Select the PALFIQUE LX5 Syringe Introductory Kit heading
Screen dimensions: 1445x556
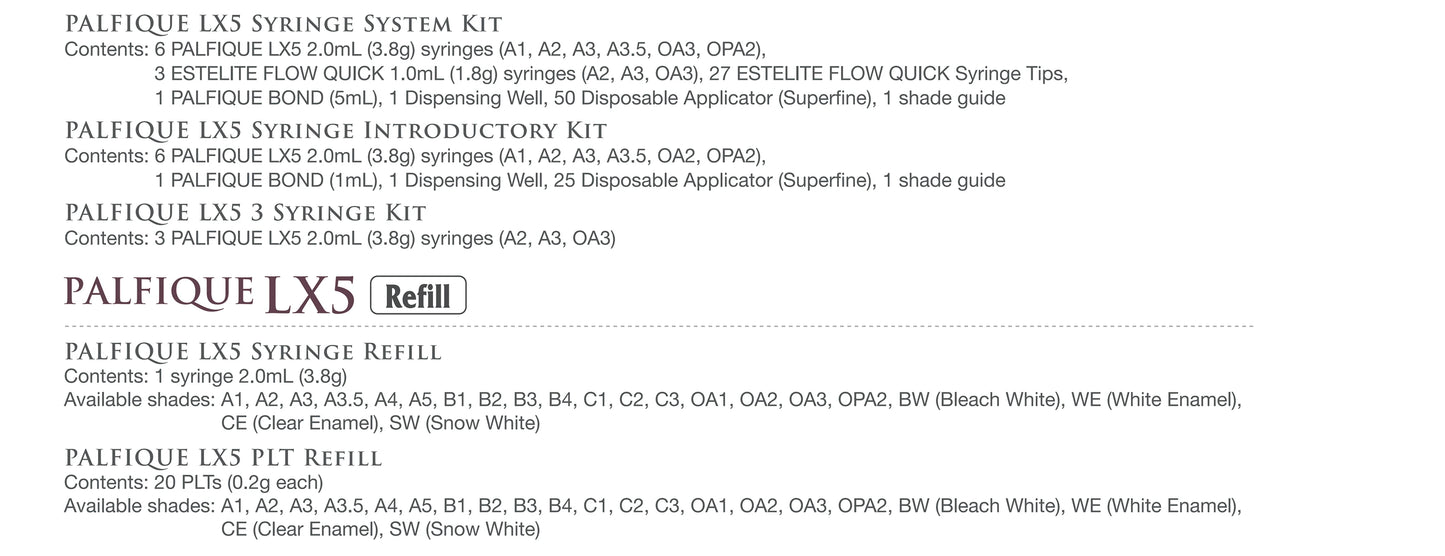(x=336, y=131)
